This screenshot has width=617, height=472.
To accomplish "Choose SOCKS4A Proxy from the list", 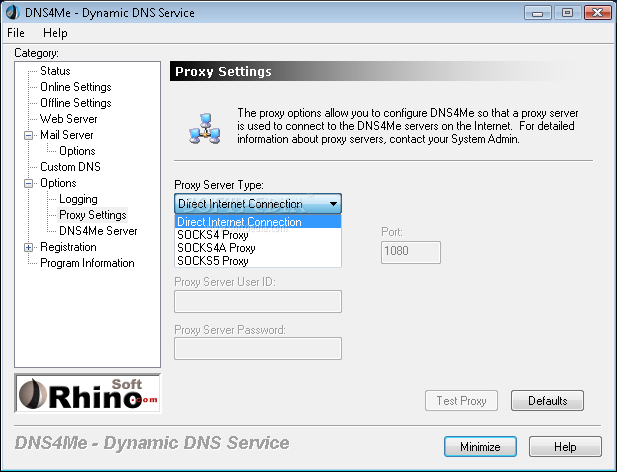I will (x=258, y=248).
